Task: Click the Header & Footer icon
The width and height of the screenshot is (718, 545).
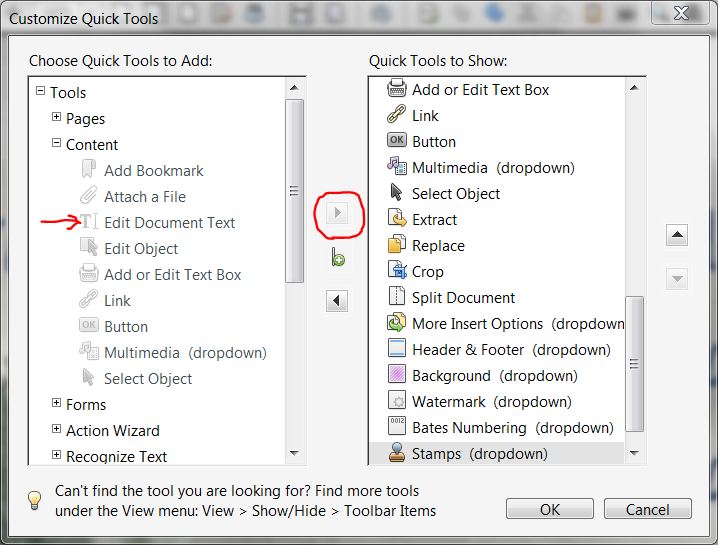Action: coord(397,348)
